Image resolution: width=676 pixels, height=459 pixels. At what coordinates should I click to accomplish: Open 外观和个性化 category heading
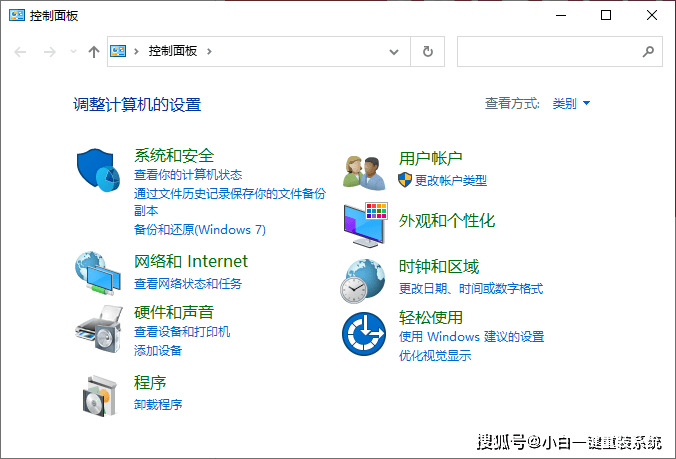(x=447, y=221)
